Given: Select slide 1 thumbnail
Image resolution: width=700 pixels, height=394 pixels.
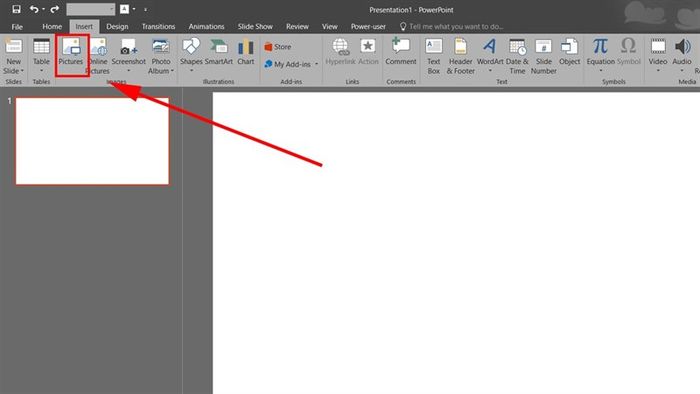Looking at the screenshot, I should coord(92,141).
